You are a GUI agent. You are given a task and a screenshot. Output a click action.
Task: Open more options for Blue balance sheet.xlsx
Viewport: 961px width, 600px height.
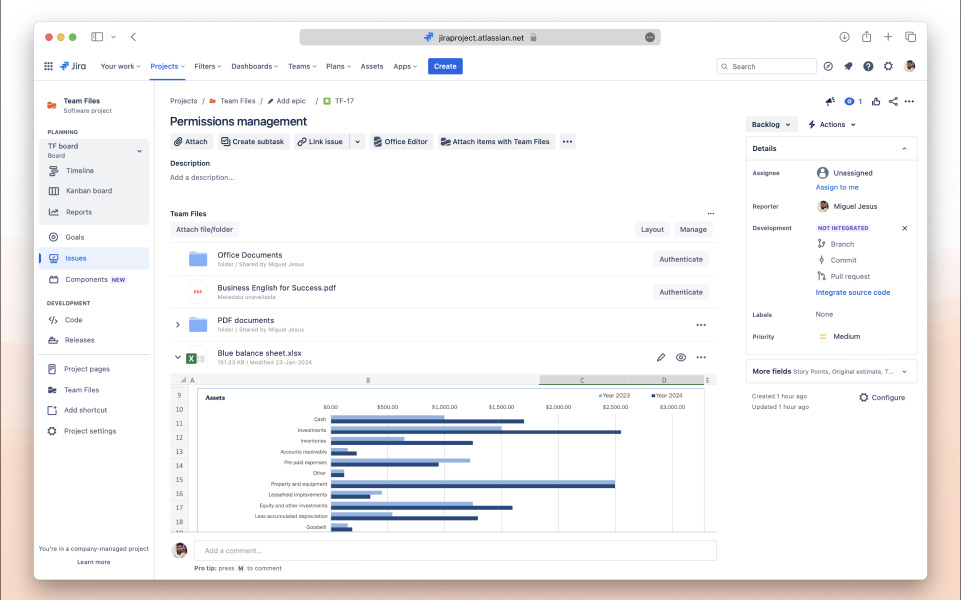pyautogui.click(x=701, y=357)
